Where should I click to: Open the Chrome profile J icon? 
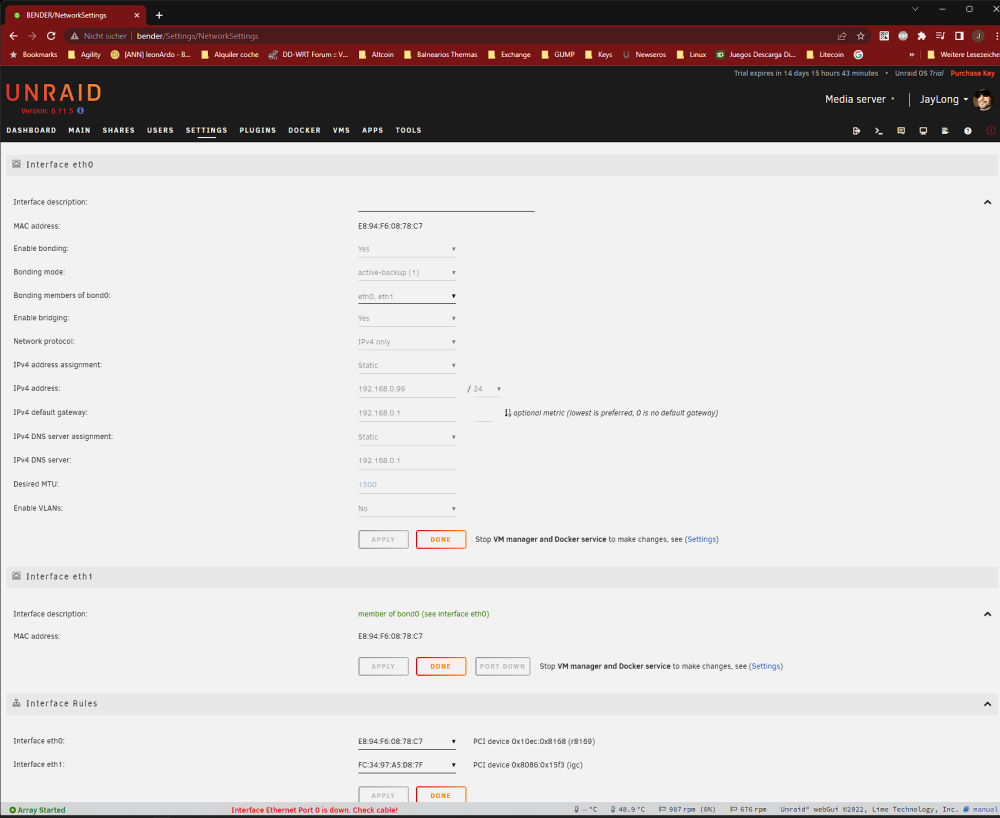978,36
